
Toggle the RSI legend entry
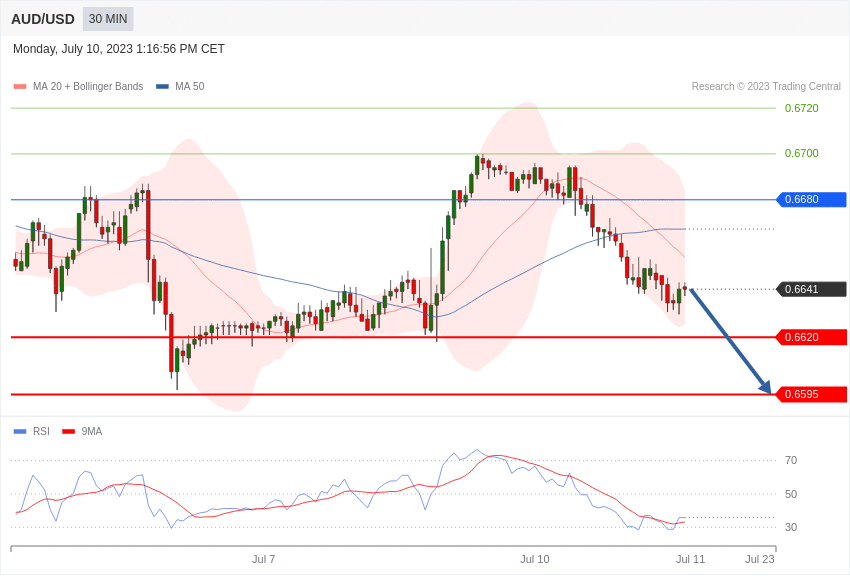(31, 431)
